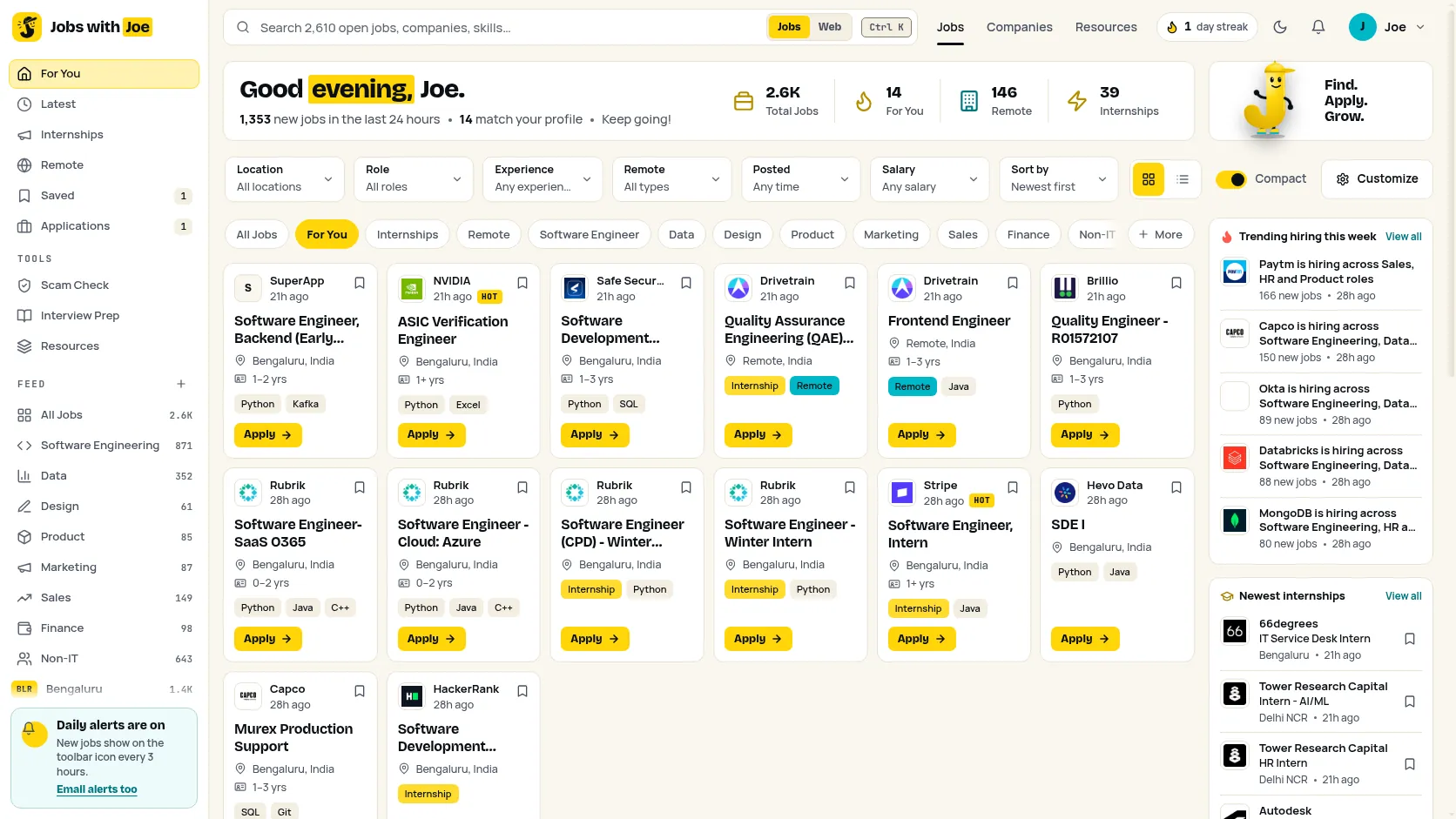This screenshot has width=1456, height=819.
Task: Show more categories with the More chip
Action: coord(1161,234)
